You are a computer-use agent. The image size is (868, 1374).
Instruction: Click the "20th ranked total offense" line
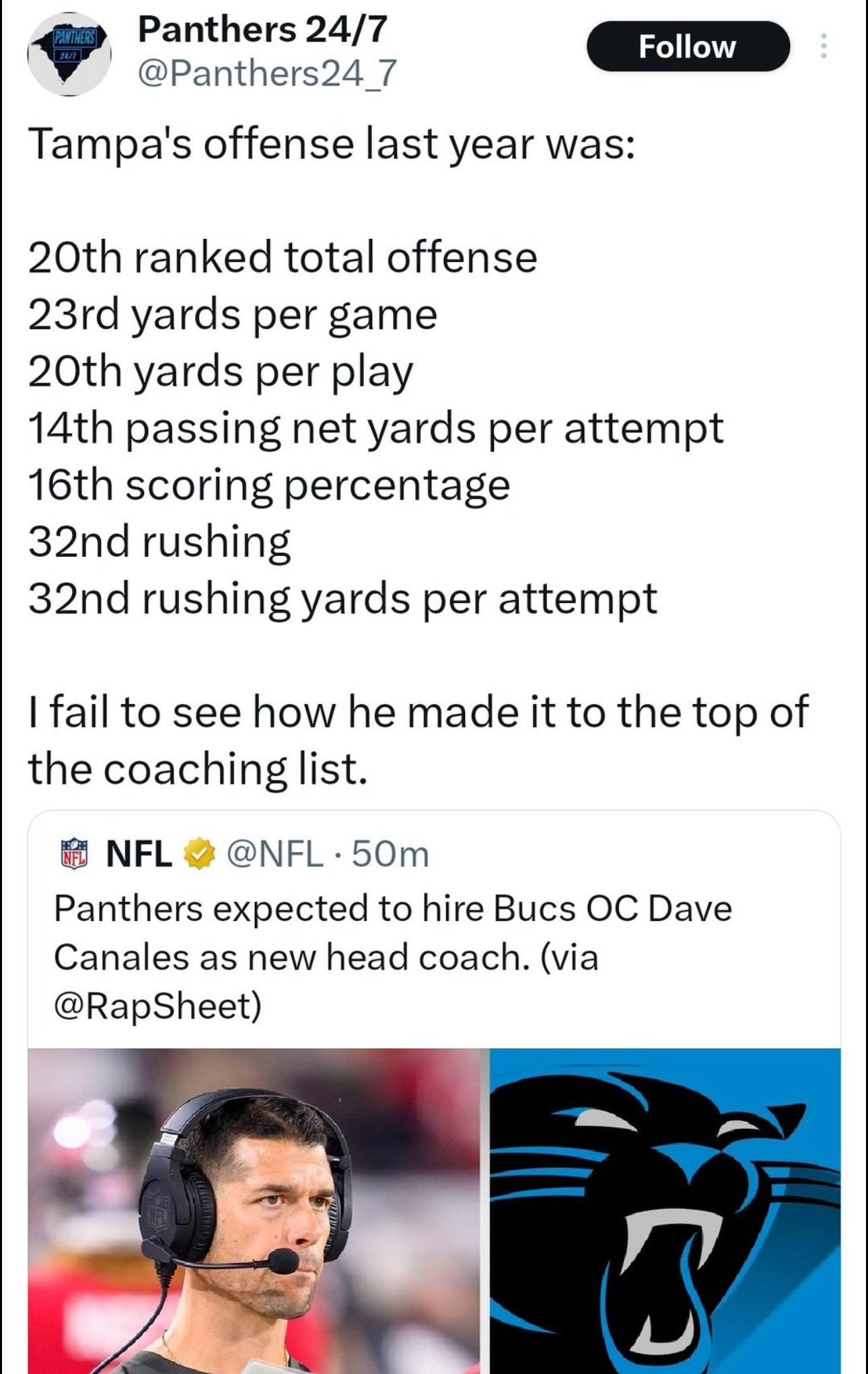pyautogui.click(x=283, y=258)
